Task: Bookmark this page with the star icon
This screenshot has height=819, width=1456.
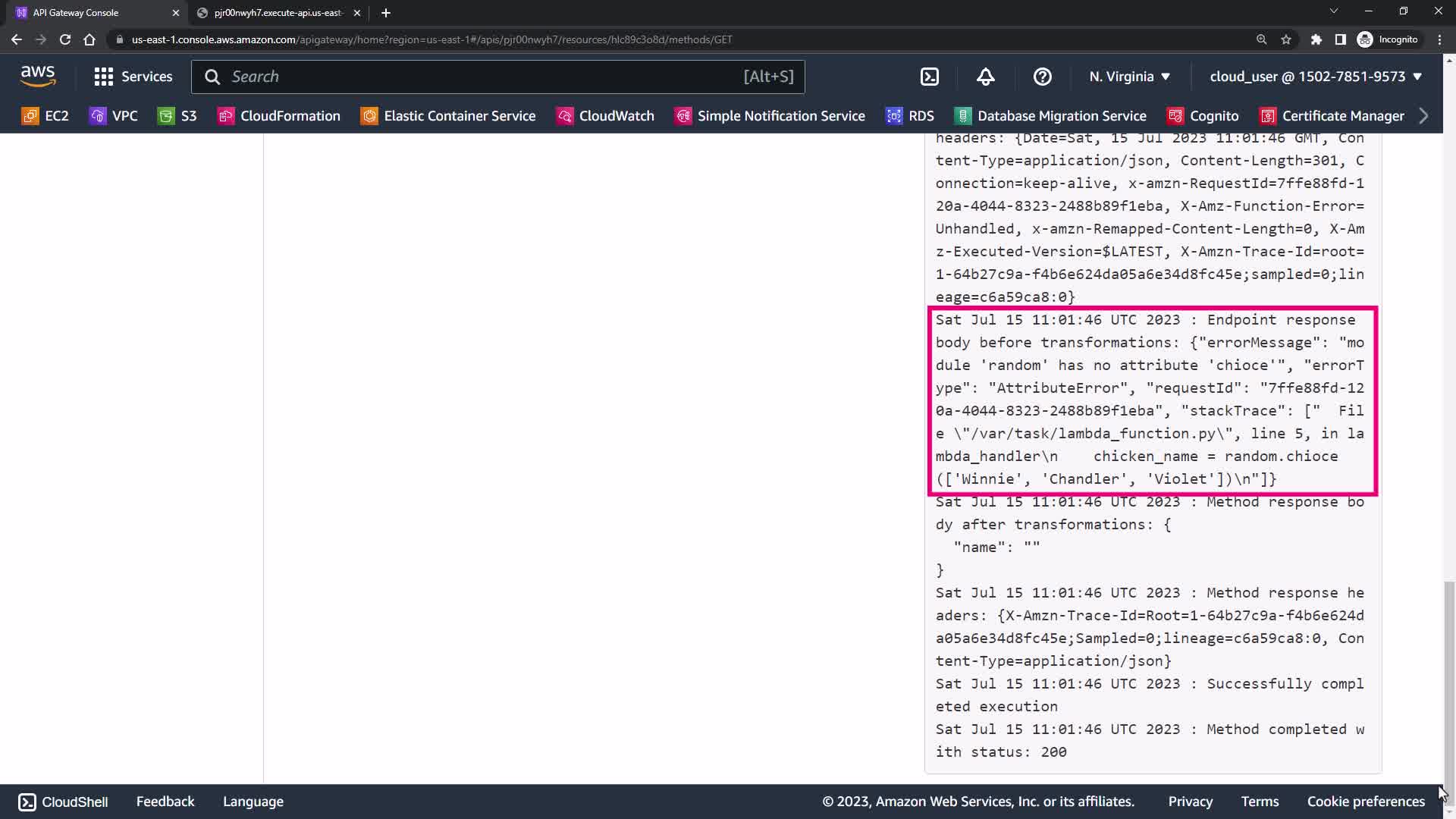Action: [1286, 39]
